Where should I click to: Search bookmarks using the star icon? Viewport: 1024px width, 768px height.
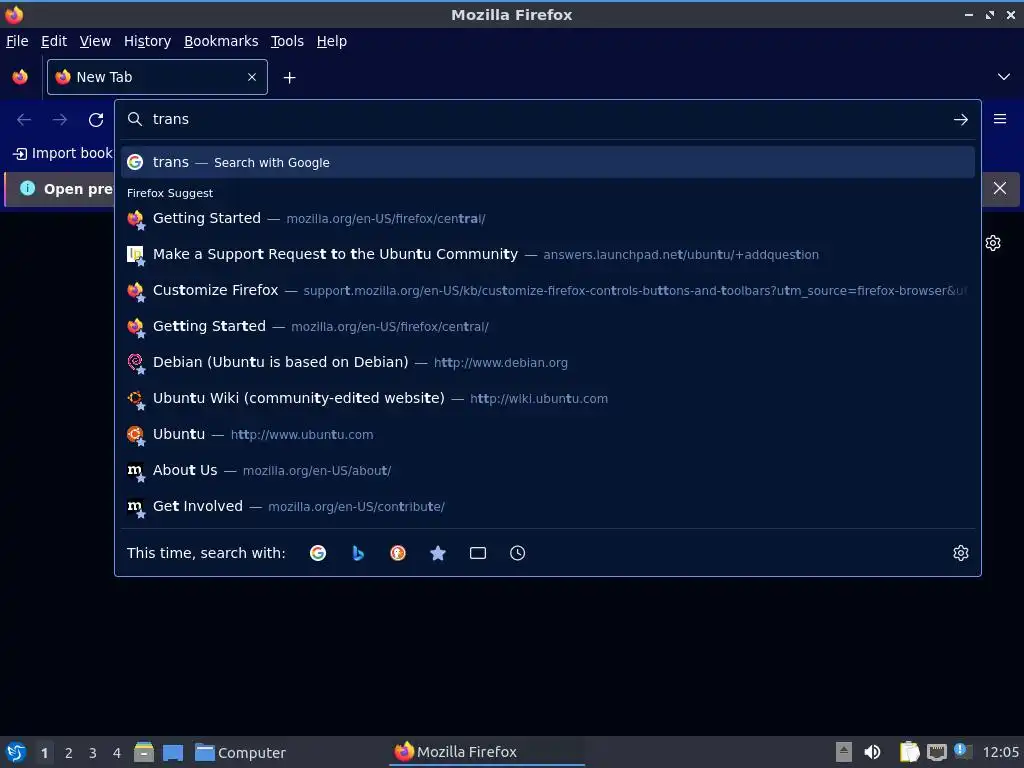pos(438,553)
